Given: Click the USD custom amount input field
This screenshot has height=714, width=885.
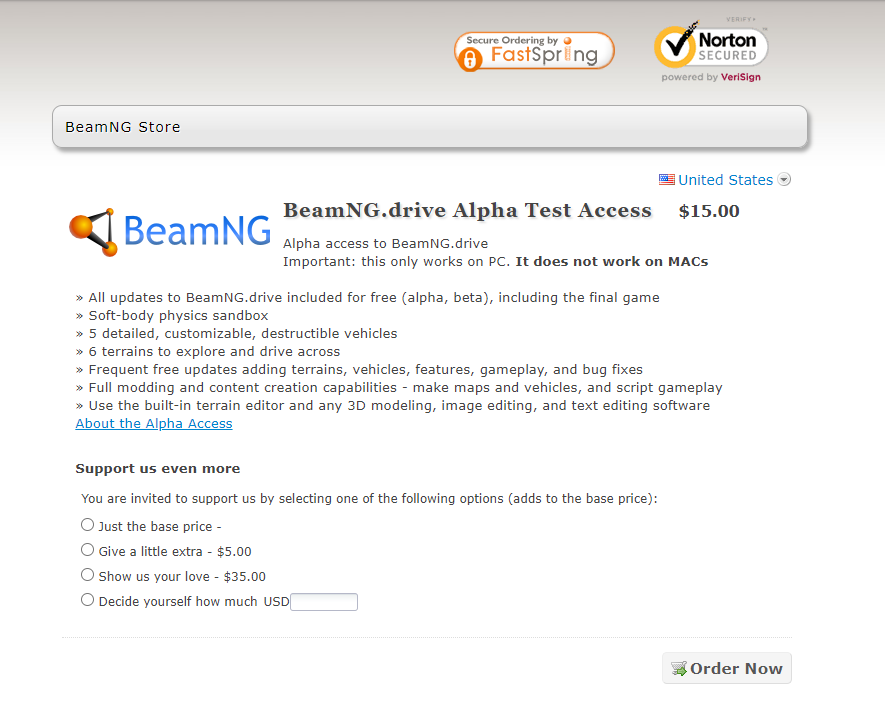Looking at the screenshot, I should [x=324, y=602].
